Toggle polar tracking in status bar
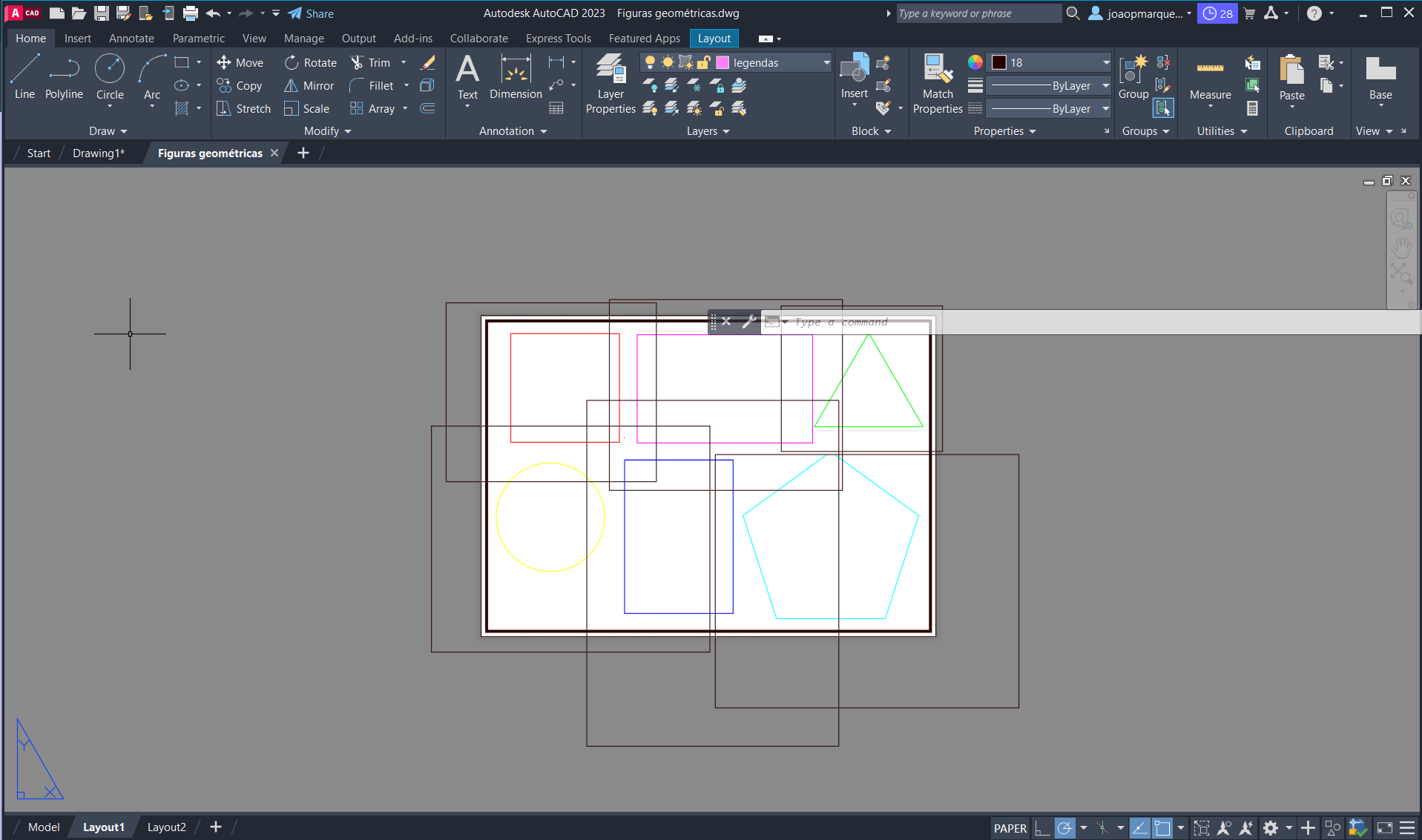Image resolution: width=1422 pixels, height=840 pixels. tap(1065, 828)
